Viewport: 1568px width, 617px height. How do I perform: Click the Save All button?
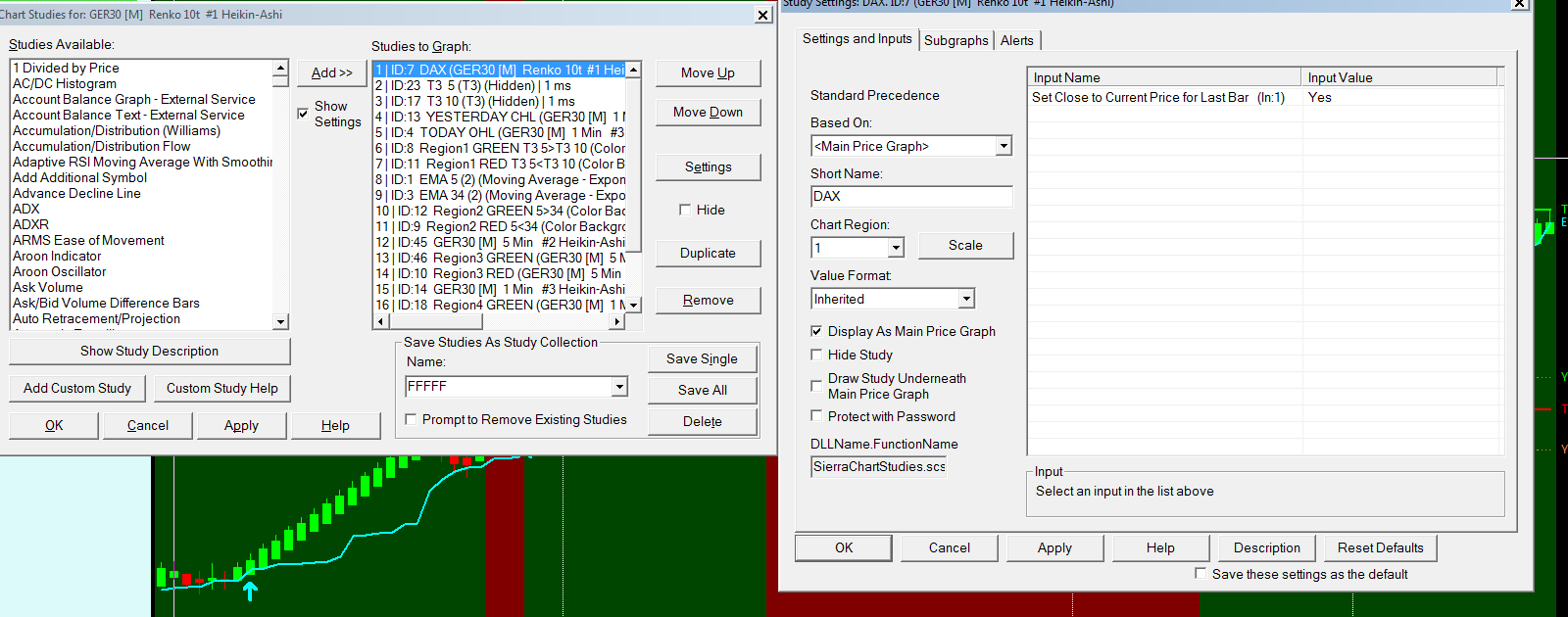pos(702,390)
